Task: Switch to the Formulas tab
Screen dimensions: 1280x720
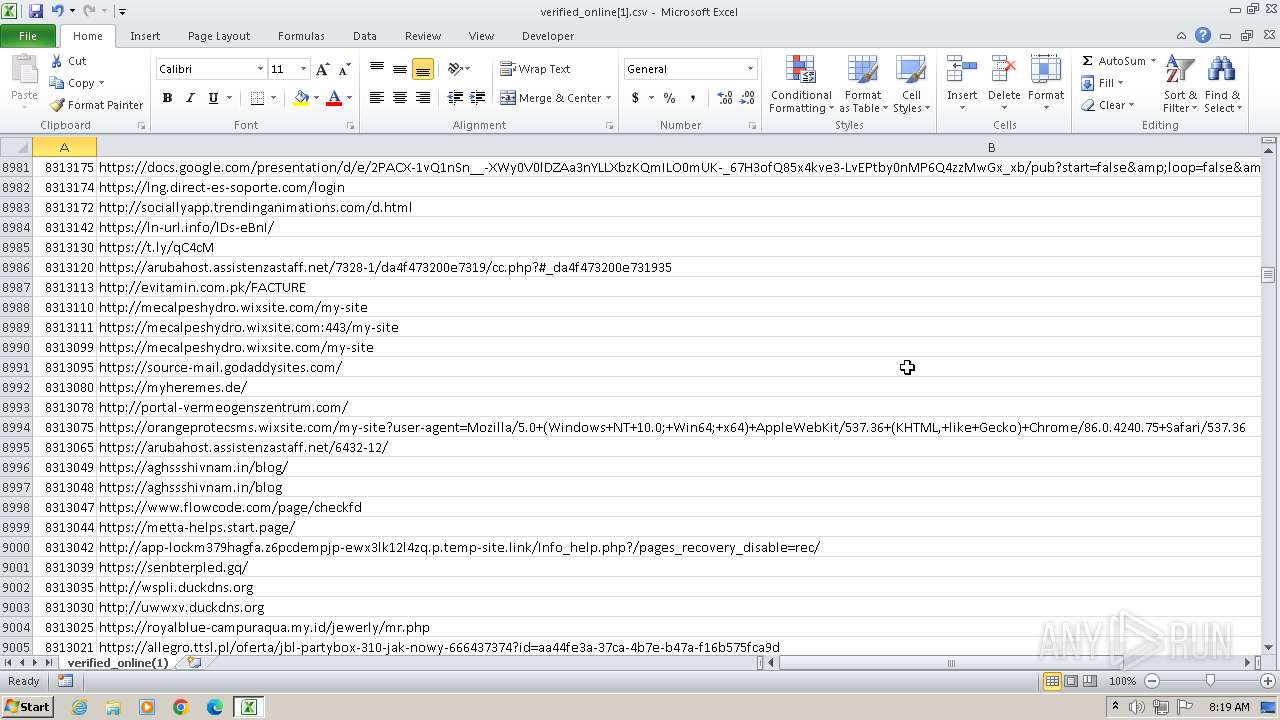Action: click(x=301, y=36)
